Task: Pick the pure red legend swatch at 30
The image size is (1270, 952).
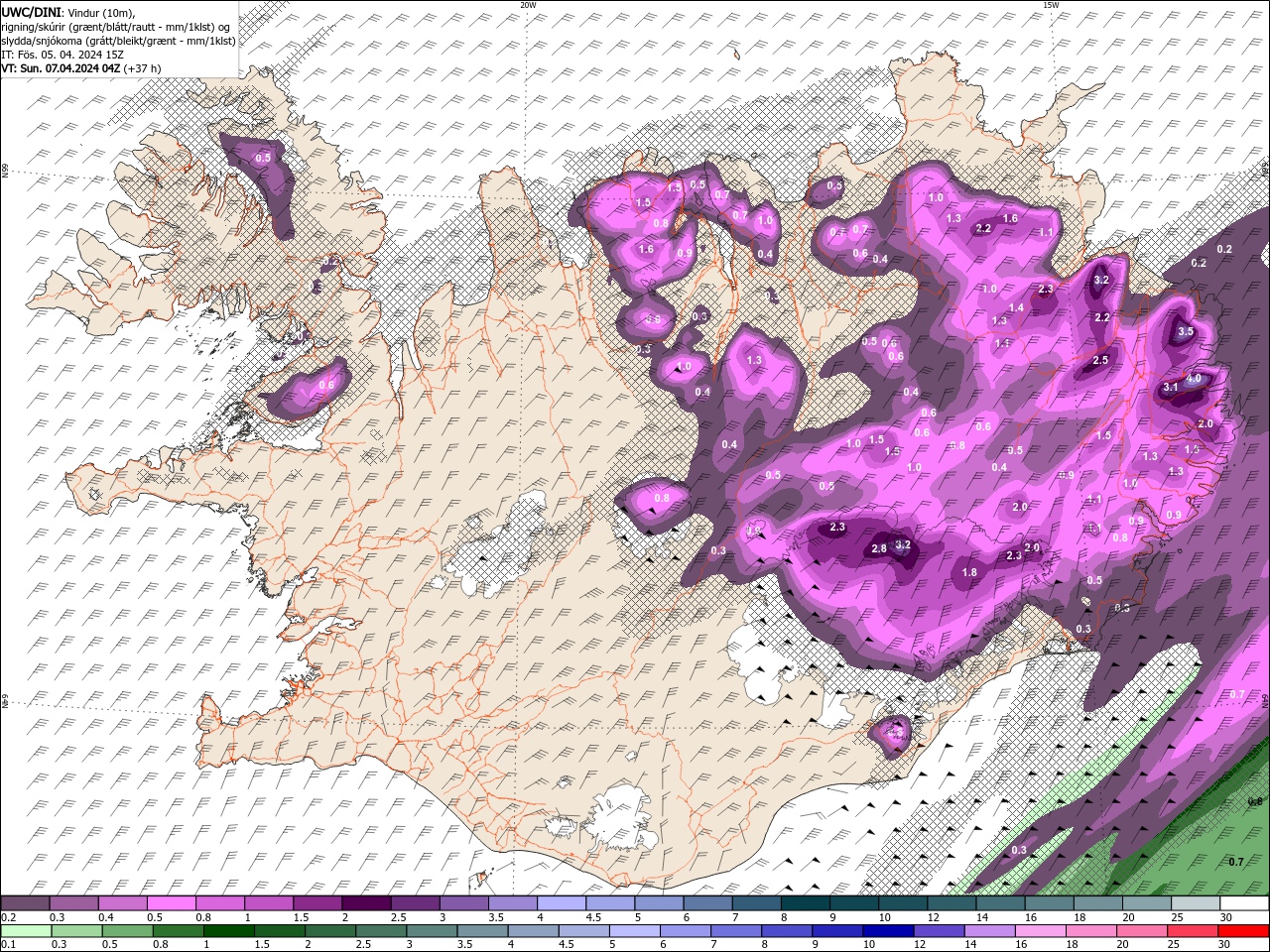Action: 1244,930
